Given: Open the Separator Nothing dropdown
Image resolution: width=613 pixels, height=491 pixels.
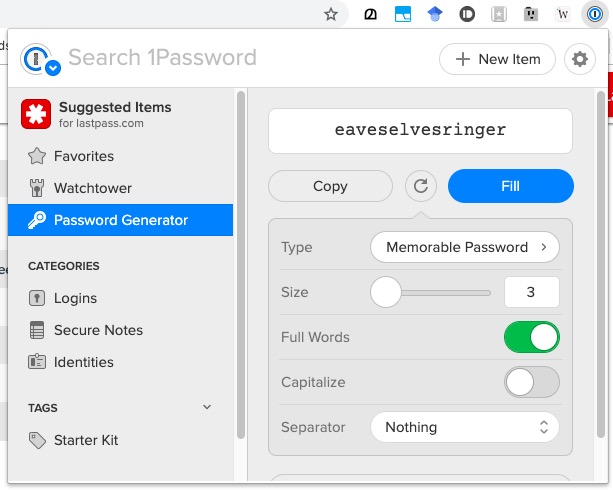Looking at the screenshot, I should 465,427.
